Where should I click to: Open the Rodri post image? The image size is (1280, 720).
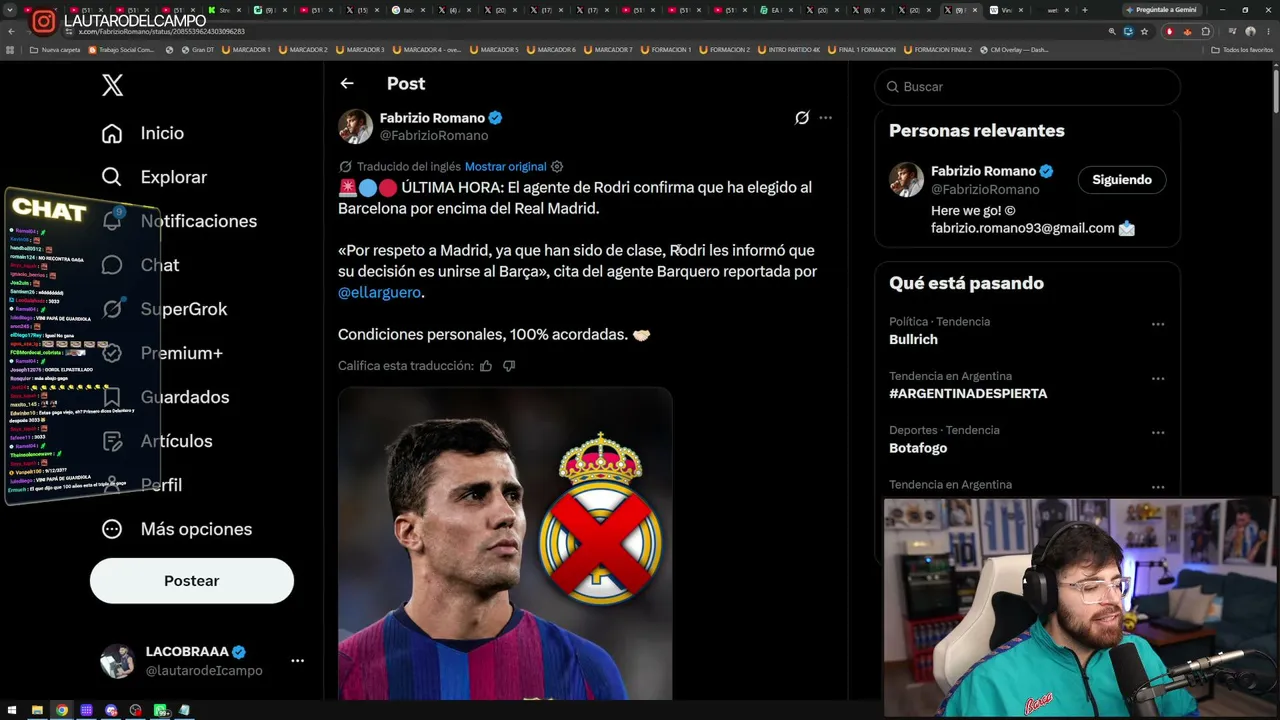pos(505,544)
